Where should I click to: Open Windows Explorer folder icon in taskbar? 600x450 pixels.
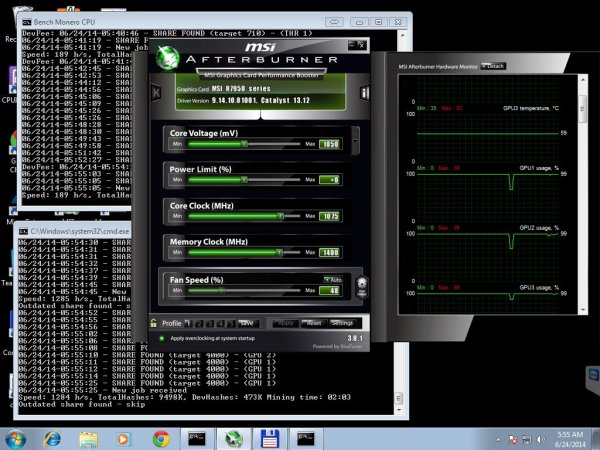coord(88,439)
